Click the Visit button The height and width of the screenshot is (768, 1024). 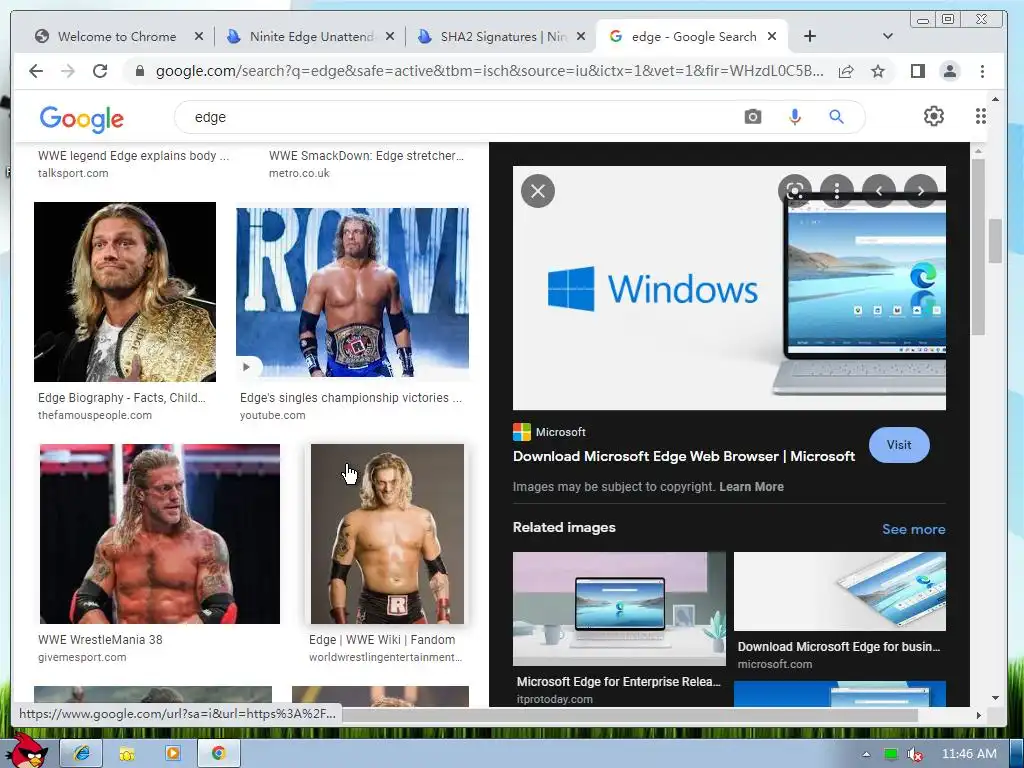(899, 445)
